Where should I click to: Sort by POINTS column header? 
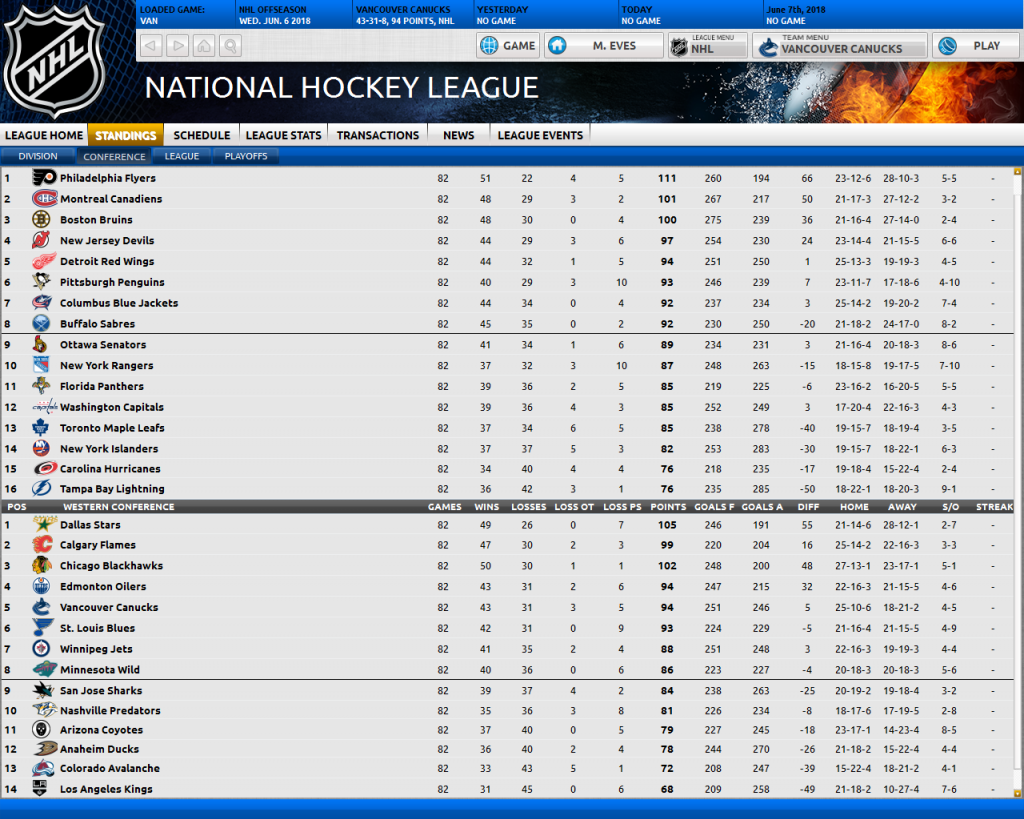(x=668, y=507)
